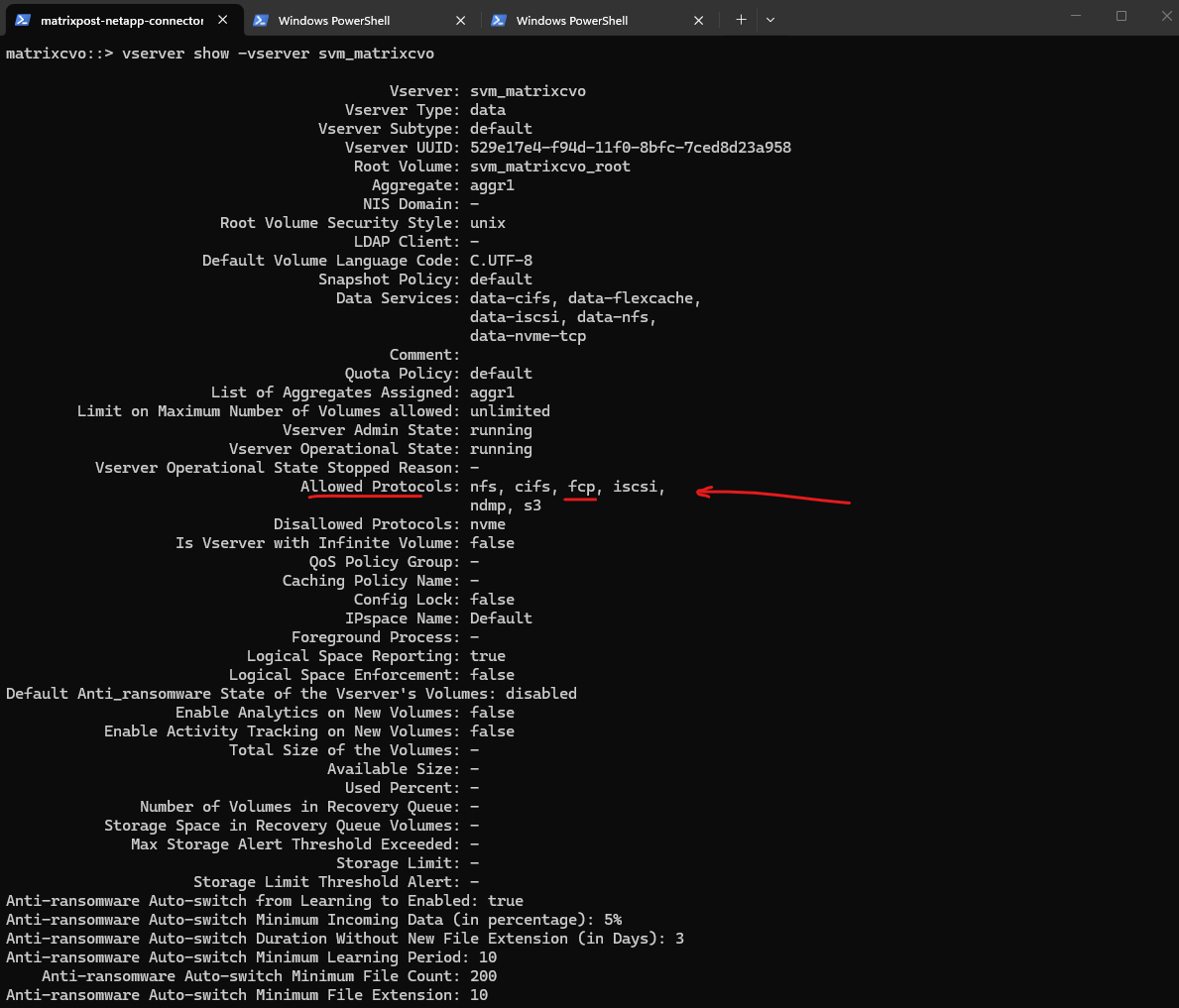Click the Vserver UUID value
Screen dimensions: 1179x1008
[630, 148]
